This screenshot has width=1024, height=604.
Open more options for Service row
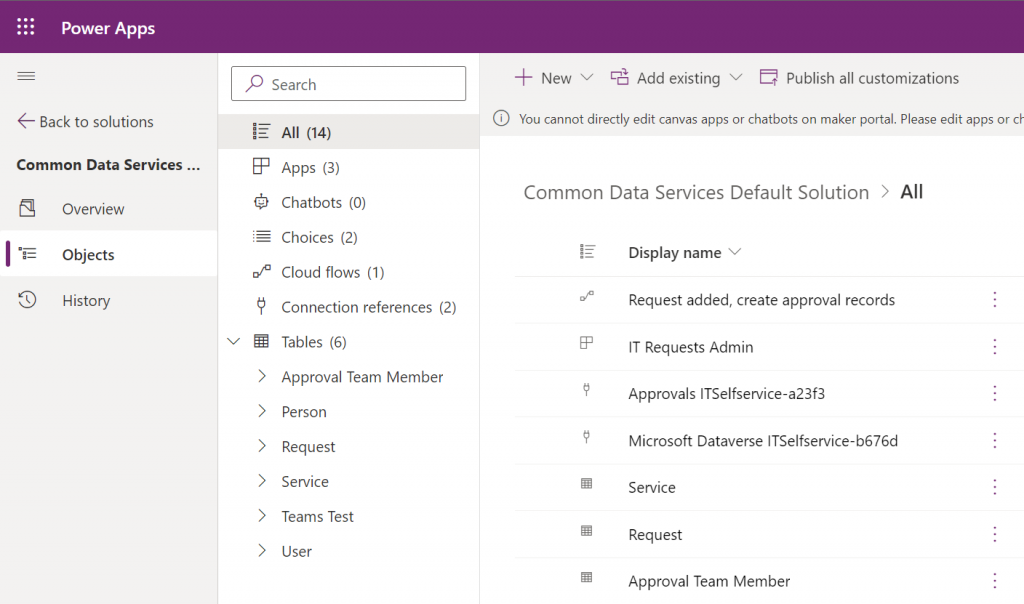click(995, 487)
